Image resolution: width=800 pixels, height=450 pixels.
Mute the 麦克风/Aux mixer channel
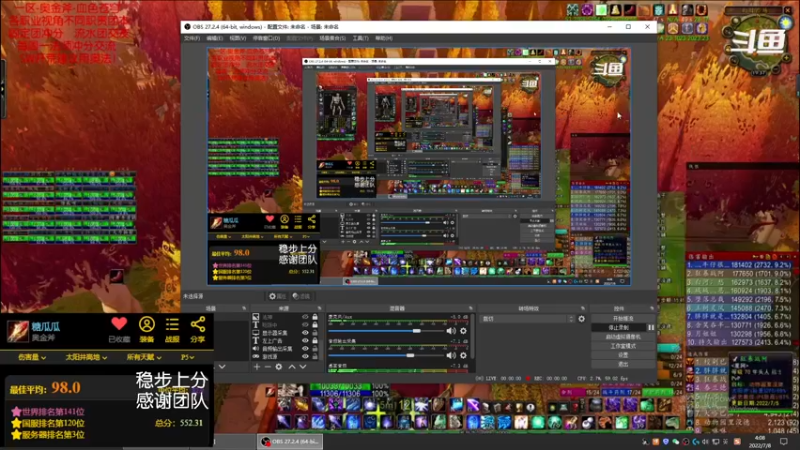(451, 331)
